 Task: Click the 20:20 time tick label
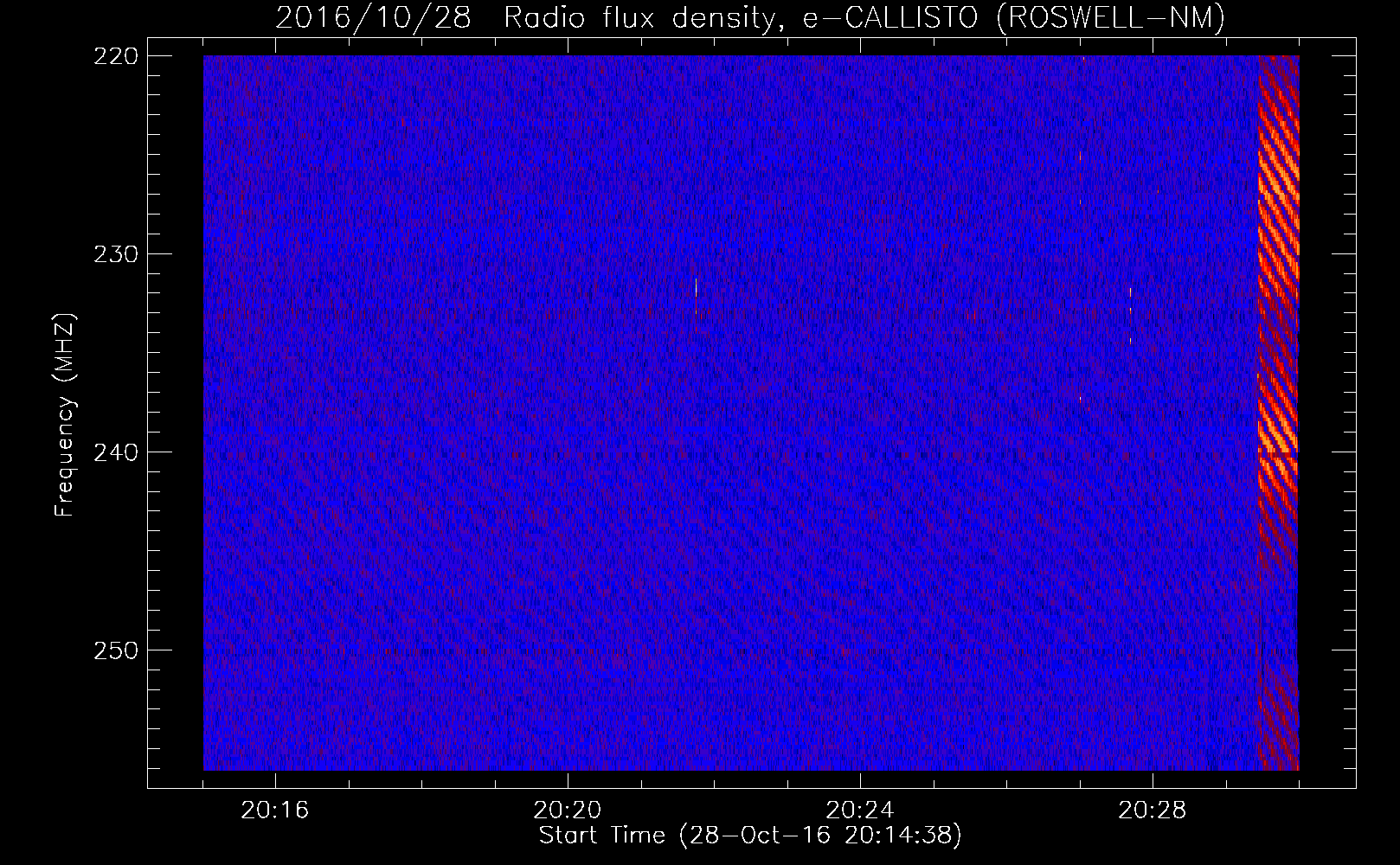[x=568, y=811]
